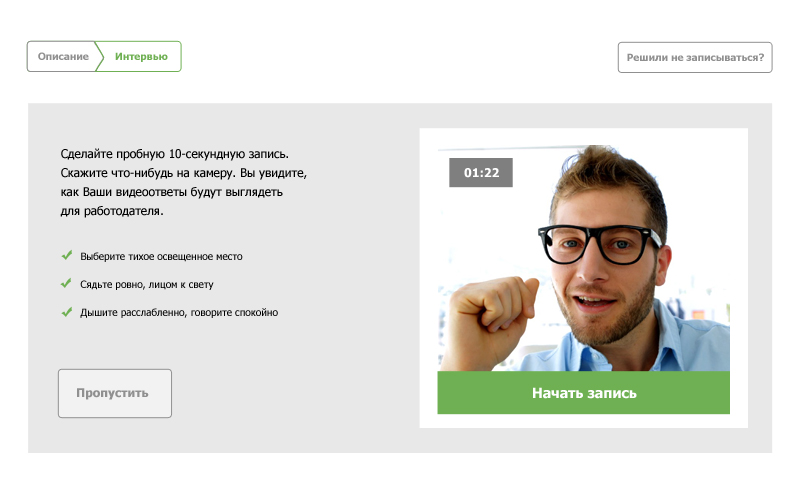This screenshot has height=497, width=800.
Task: Click the man's black glasses in the preview
Action: tap(597, 244)
